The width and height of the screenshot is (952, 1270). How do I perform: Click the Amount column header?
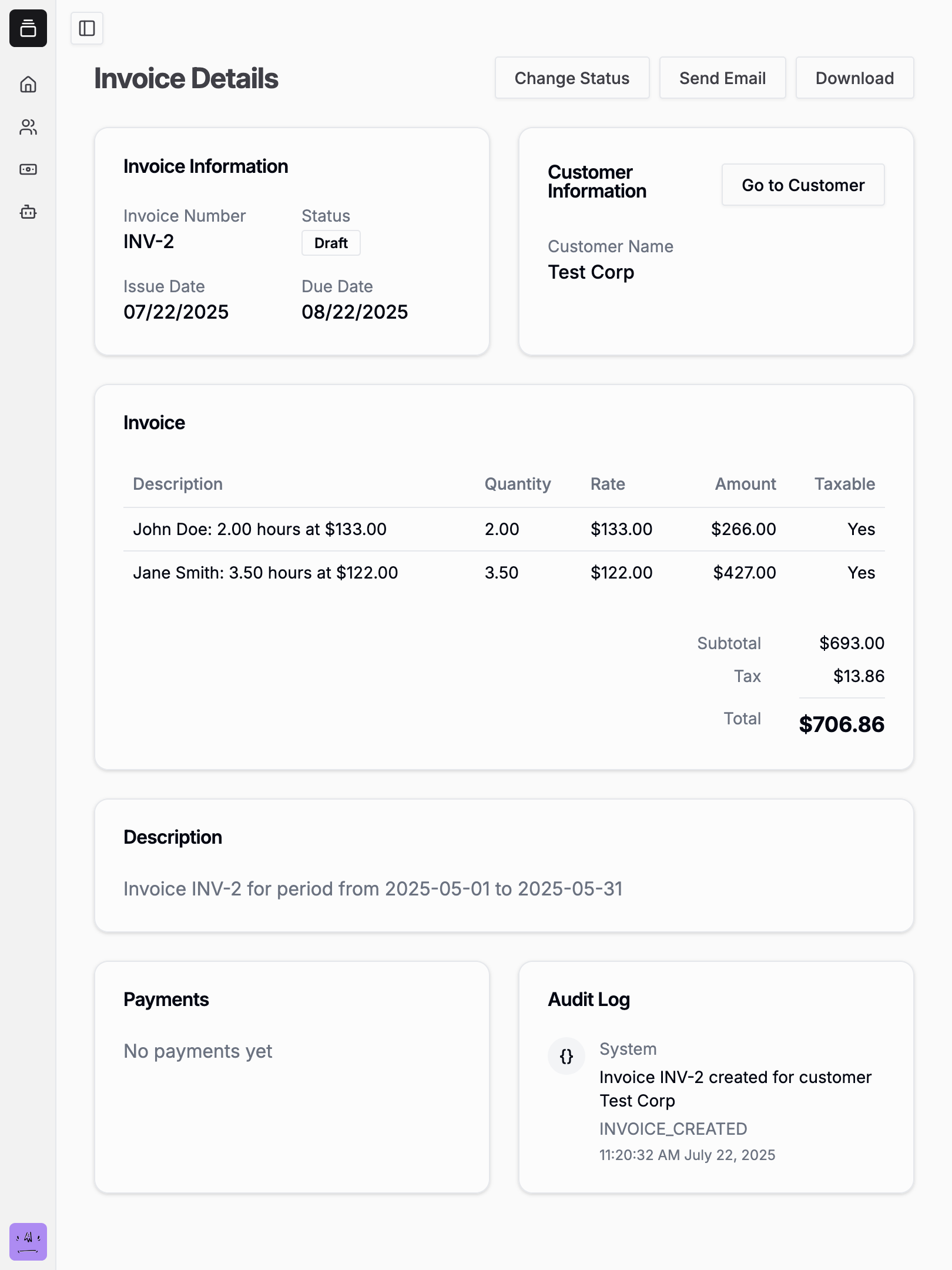(x=745, y=484)
